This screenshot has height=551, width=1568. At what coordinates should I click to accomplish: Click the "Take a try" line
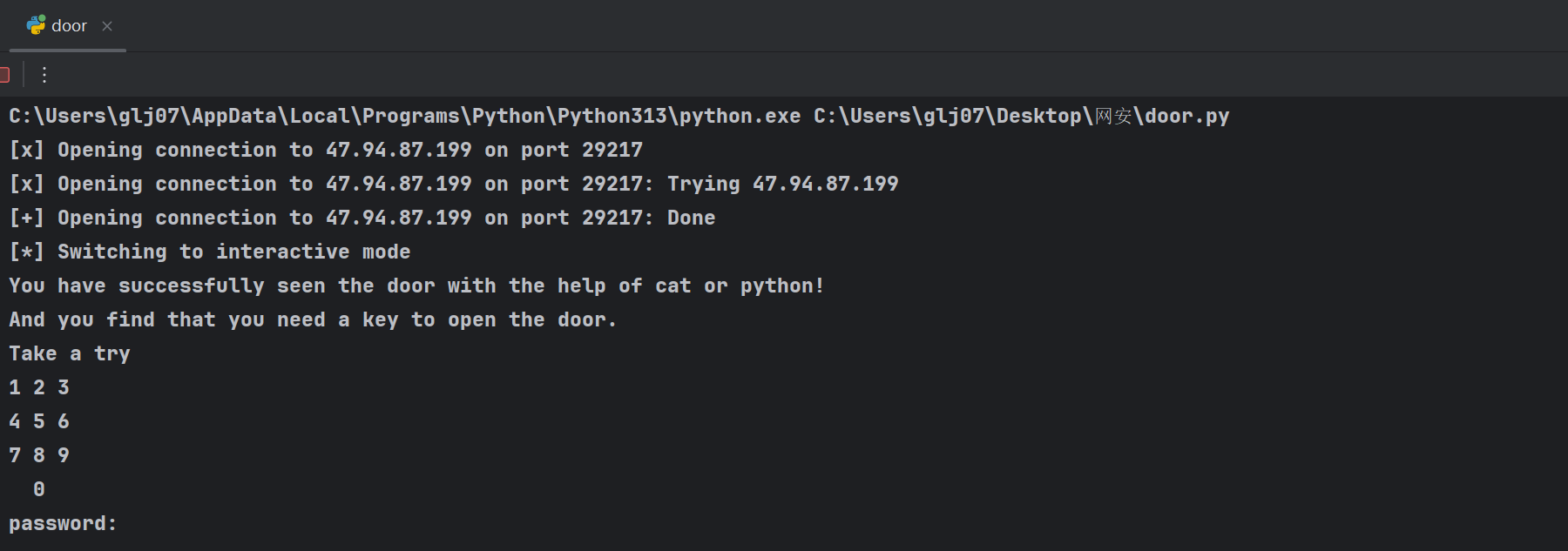click(x=70, y=353)
